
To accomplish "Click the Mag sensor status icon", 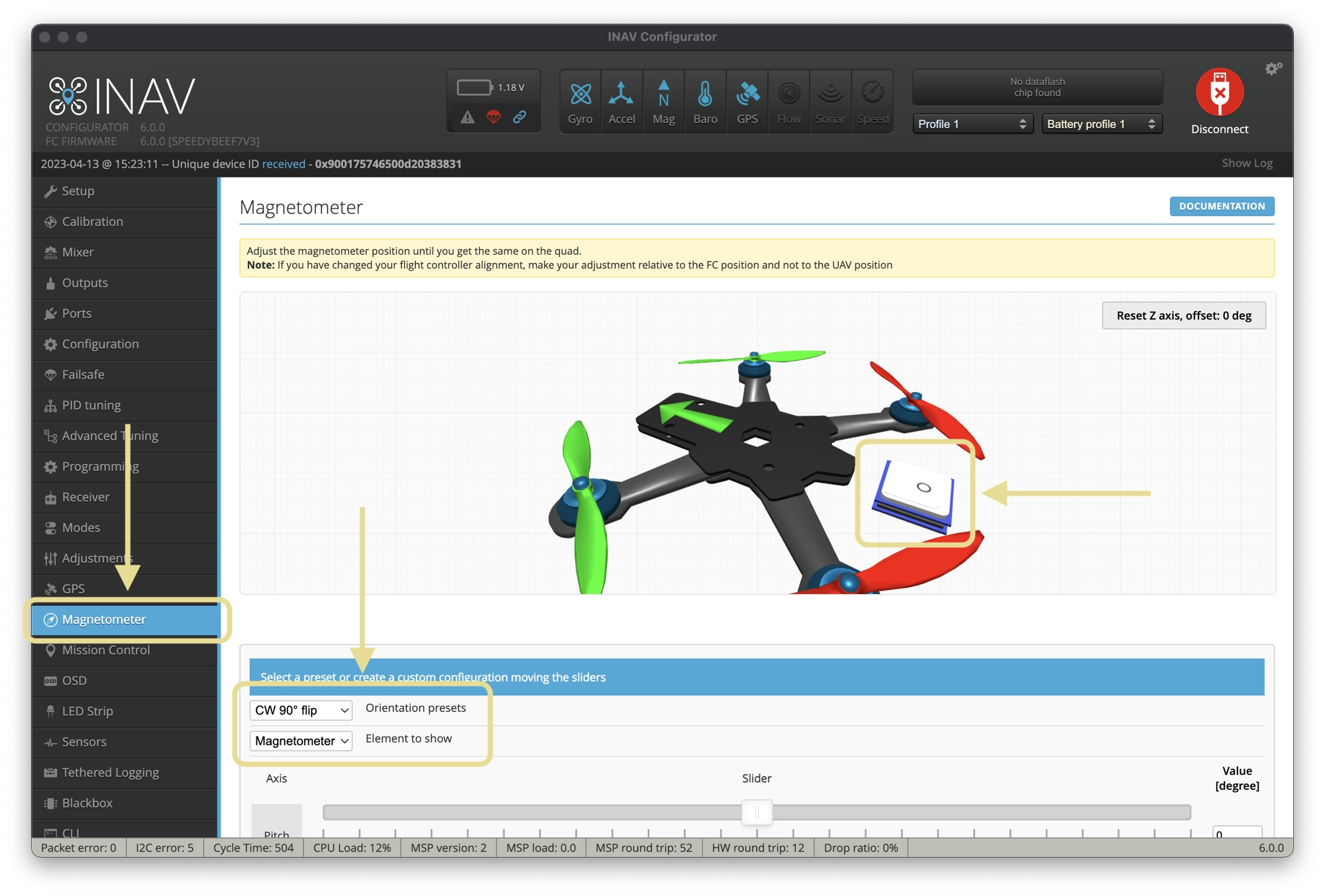I will coord(663,102).
